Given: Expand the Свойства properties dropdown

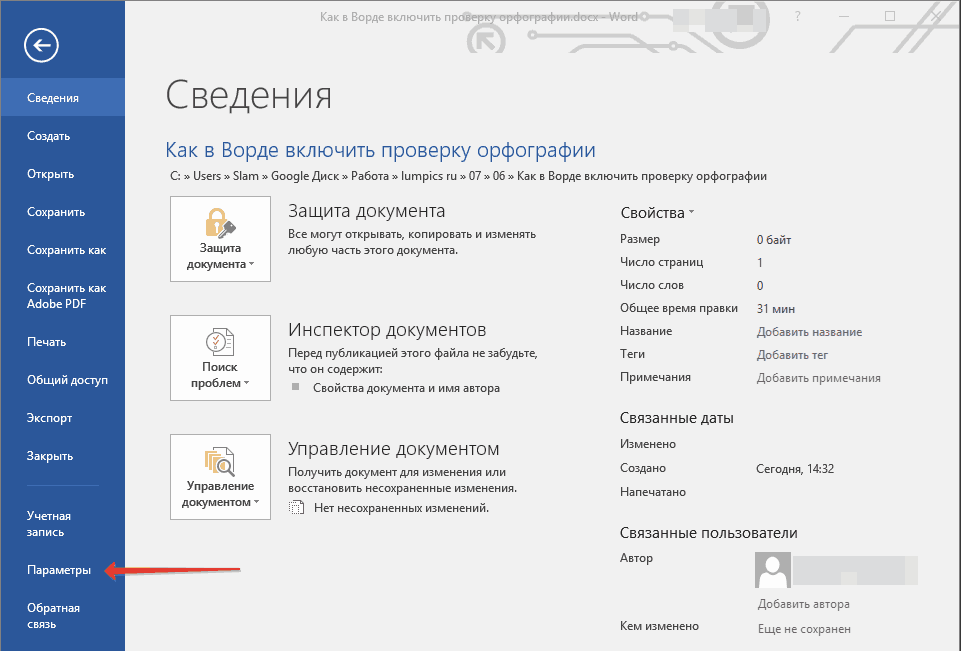Looking at the screenshot, I should click(657, 213).
